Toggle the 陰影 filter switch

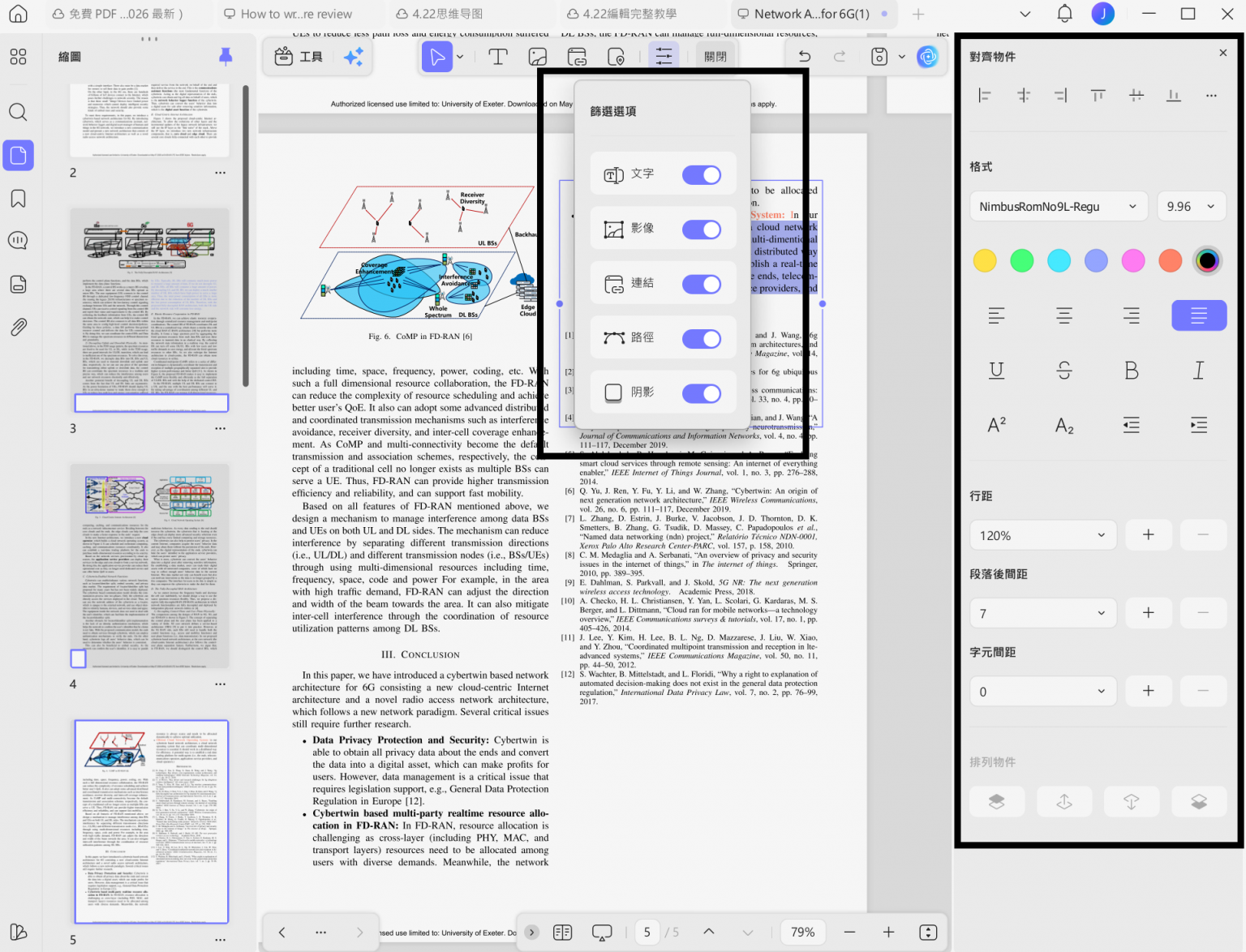[x=702, y=393]
